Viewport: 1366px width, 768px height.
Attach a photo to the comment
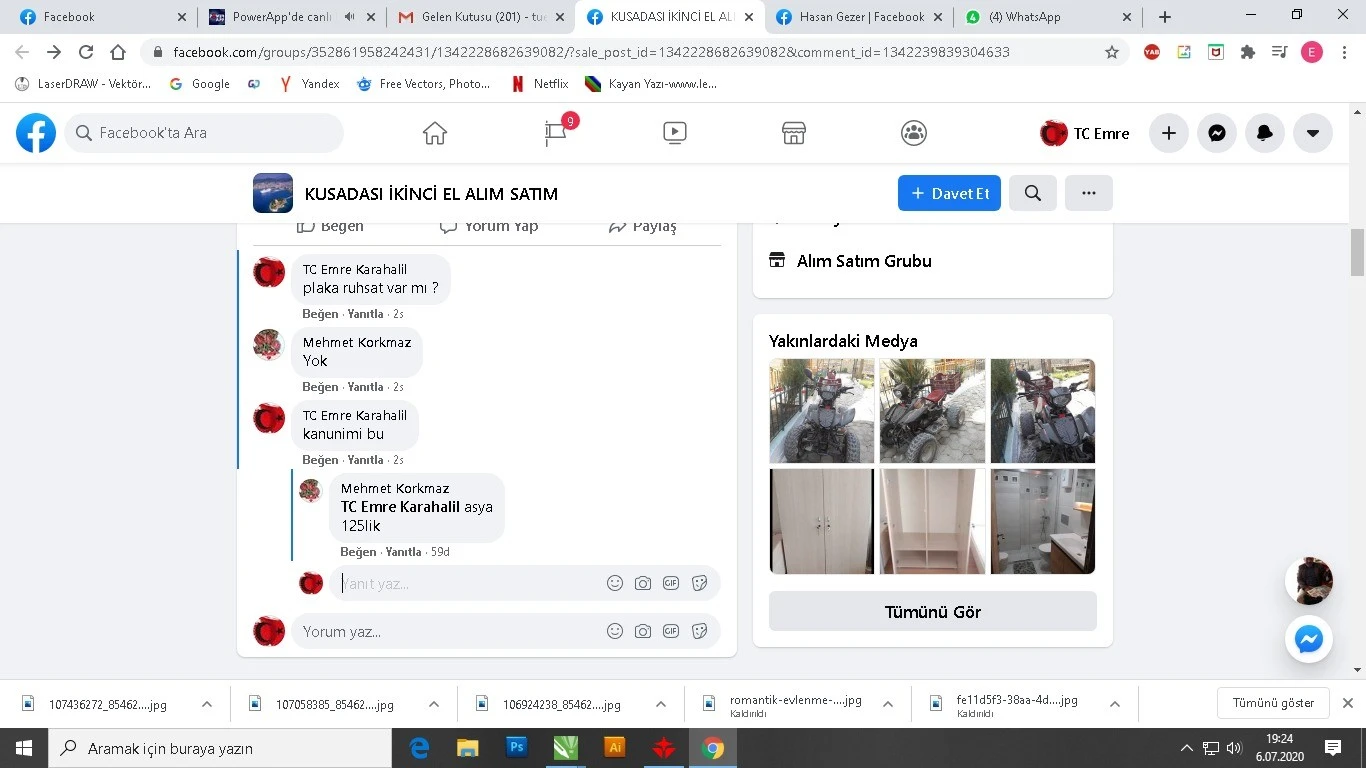643,631
